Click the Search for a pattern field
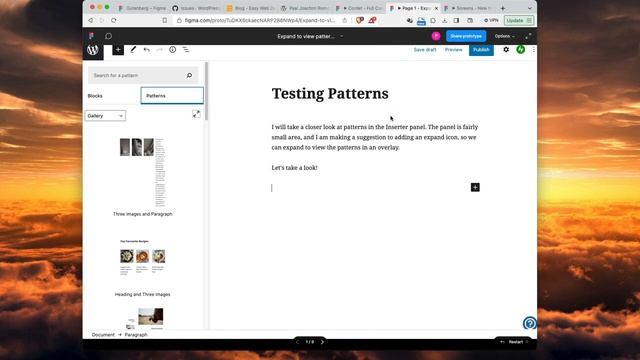640x360 pixels. click(143, 76)
